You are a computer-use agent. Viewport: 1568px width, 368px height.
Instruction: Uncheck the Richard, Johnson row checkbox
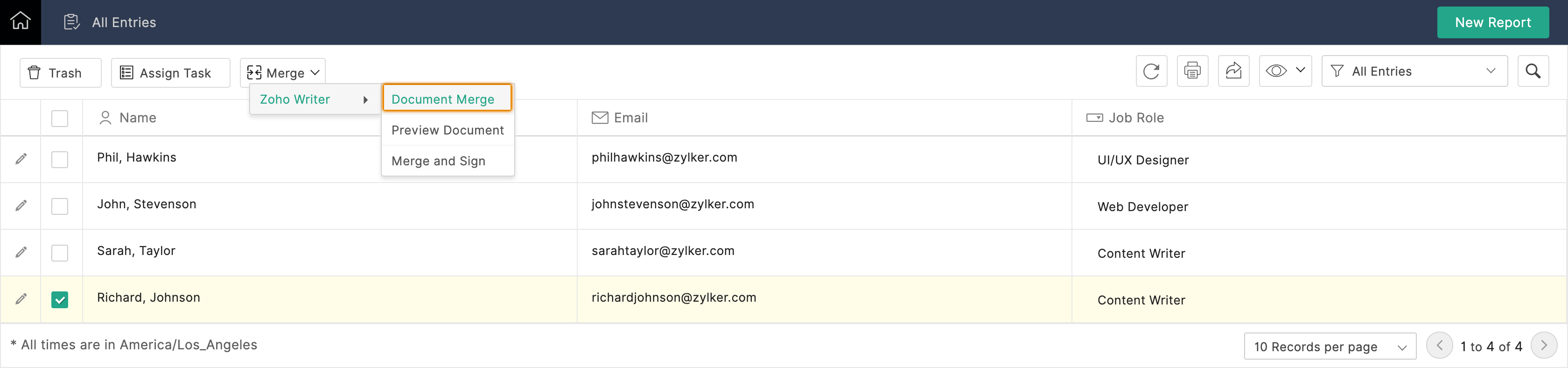60,300
